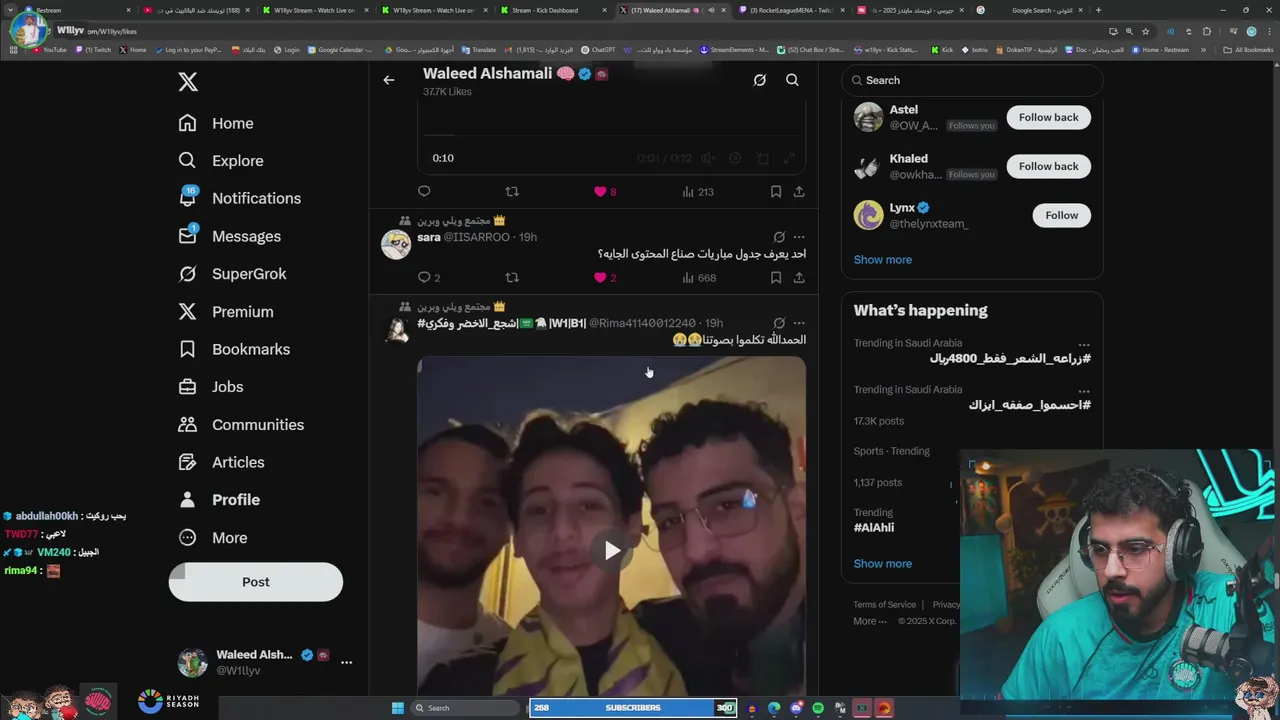Expand the More footer link
This screenshot has height=720, width=1280.
click(869, 621)
